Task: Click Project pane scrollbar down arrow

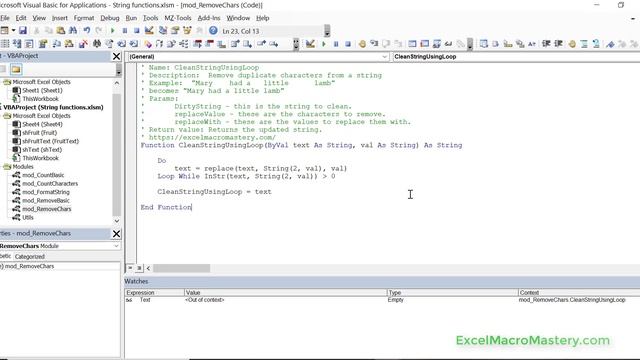Action: coord(117,221)
